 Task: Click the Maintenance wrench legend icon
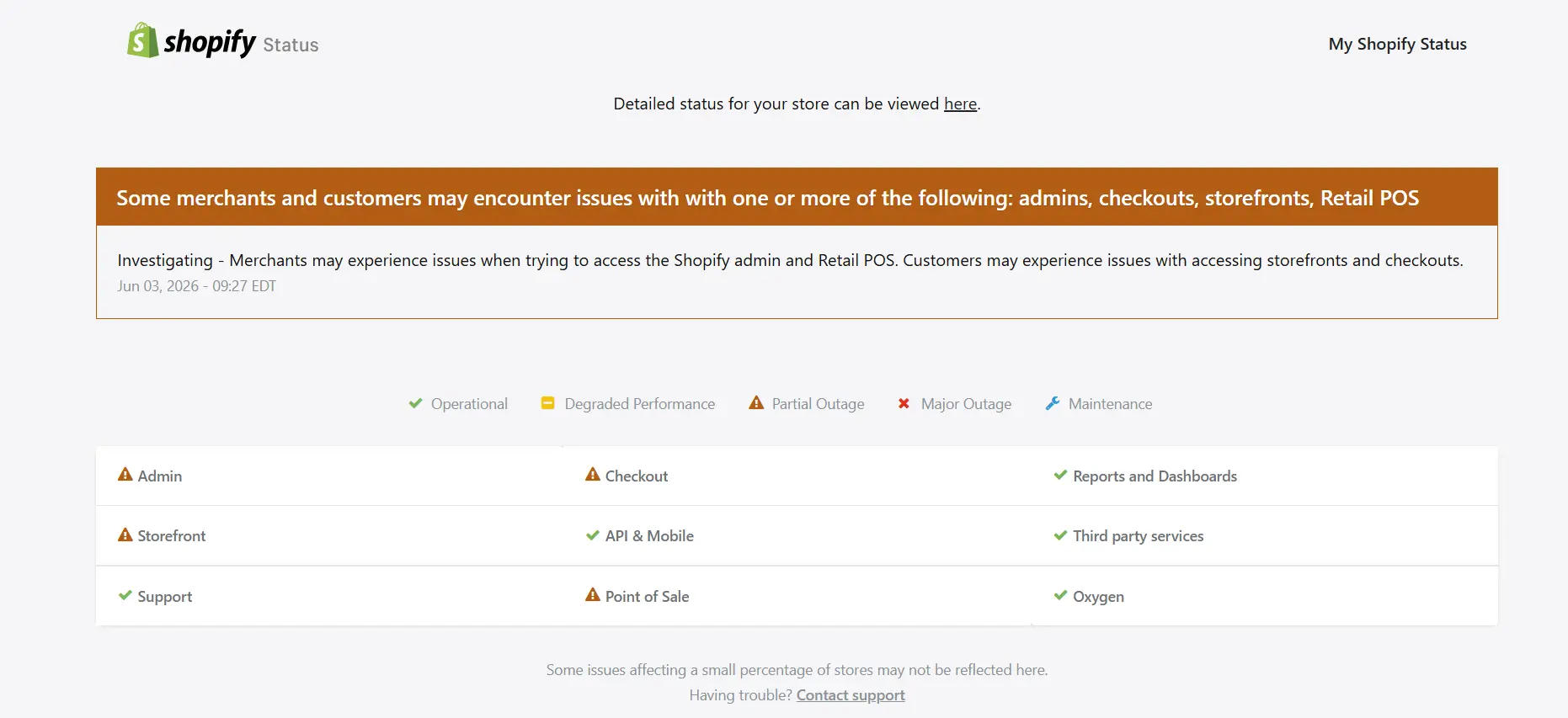(1052, 403)
